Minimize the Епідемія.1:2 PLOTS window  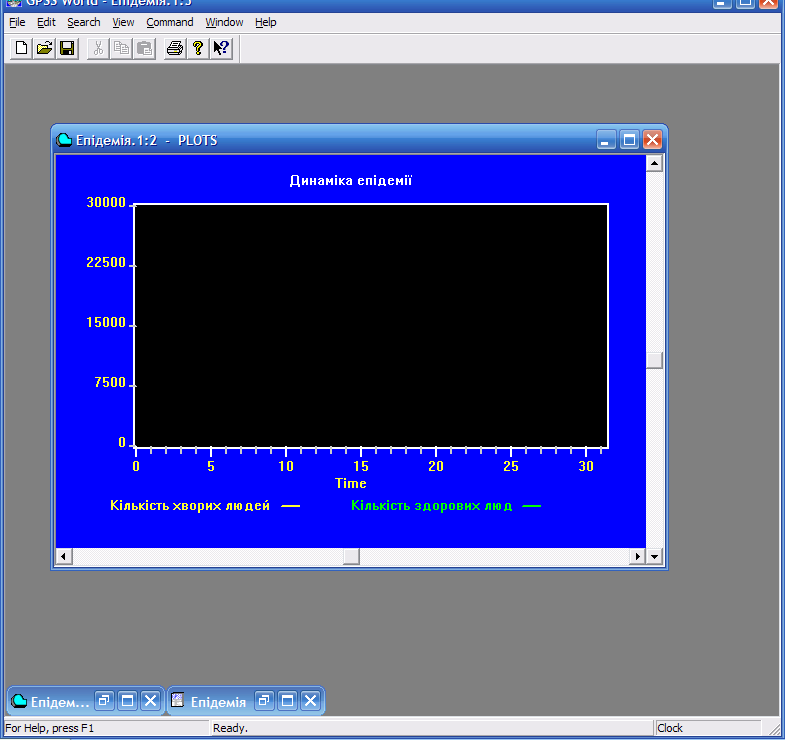[606, 140]
